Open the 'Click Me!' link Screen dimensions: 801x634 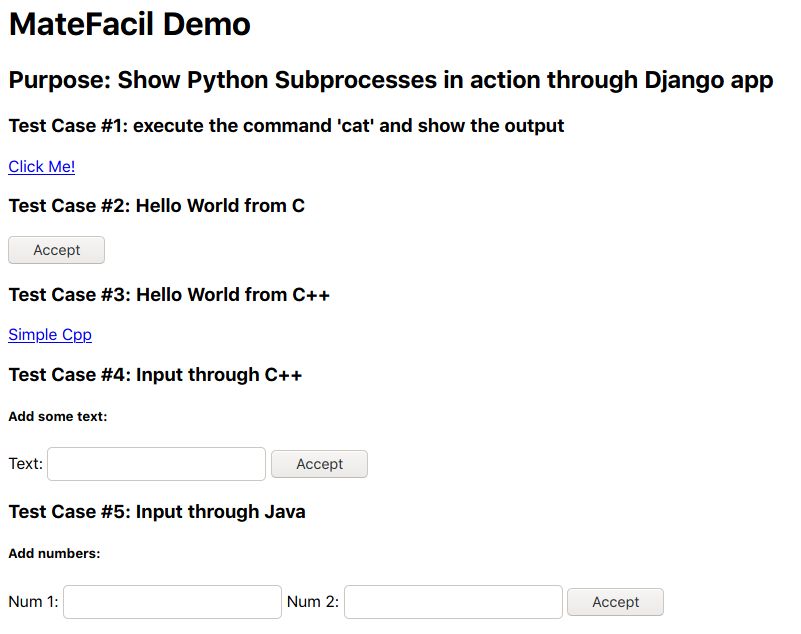click(41, 167)
